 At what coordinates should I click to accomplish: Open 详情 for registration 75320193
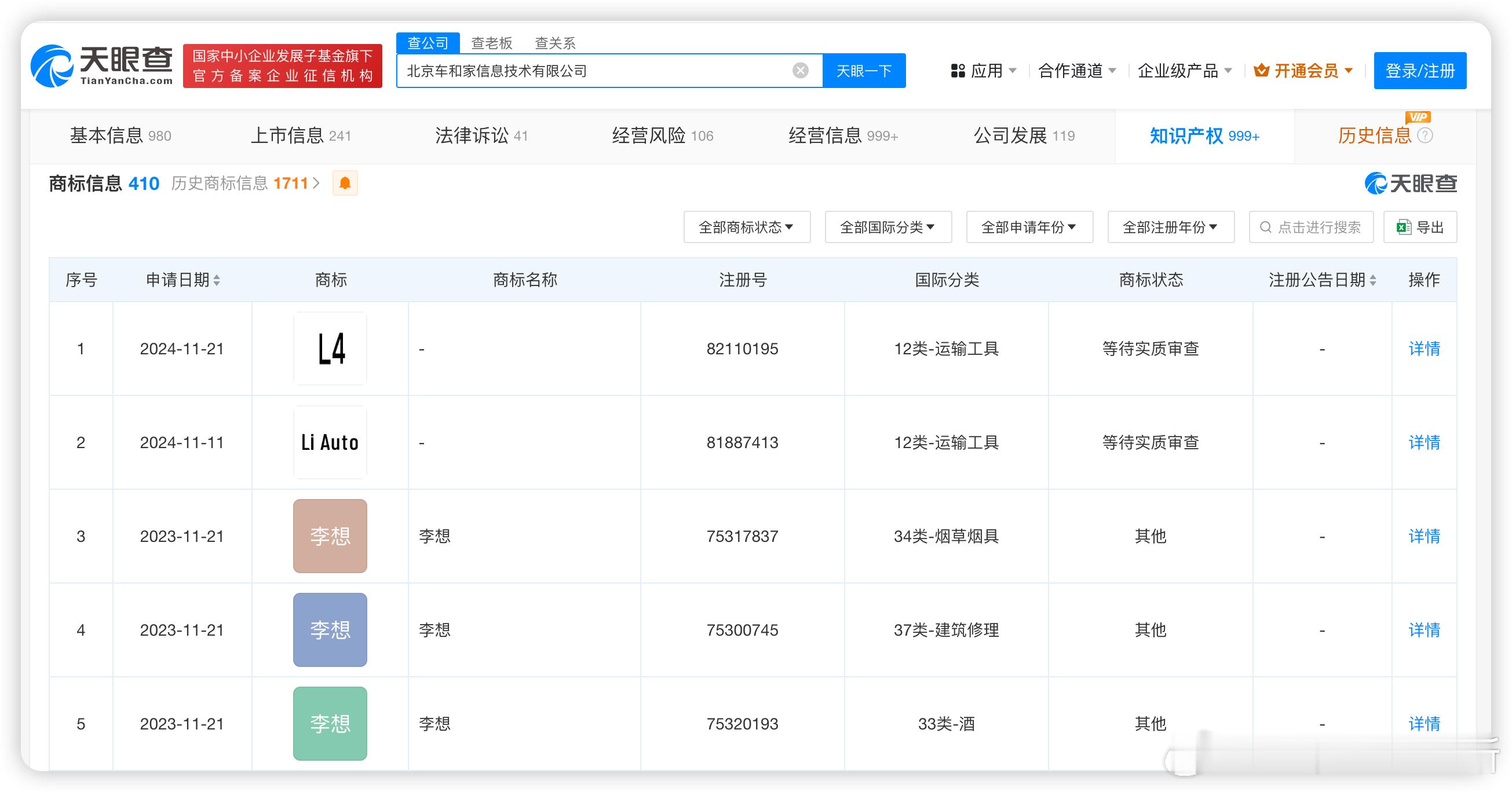1425,724
